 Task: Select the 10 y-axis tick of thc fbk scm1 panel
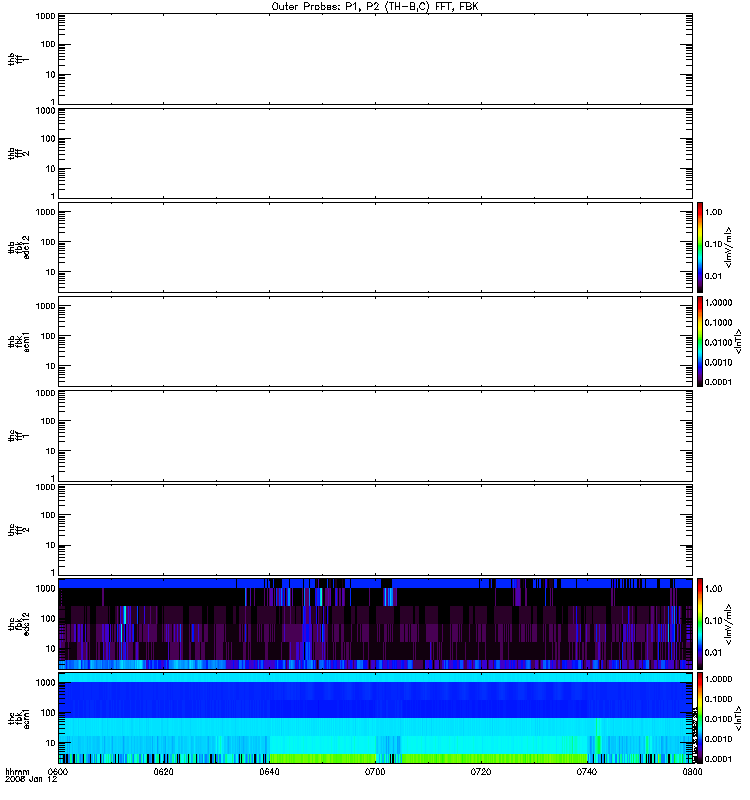[x=51, y=743]
